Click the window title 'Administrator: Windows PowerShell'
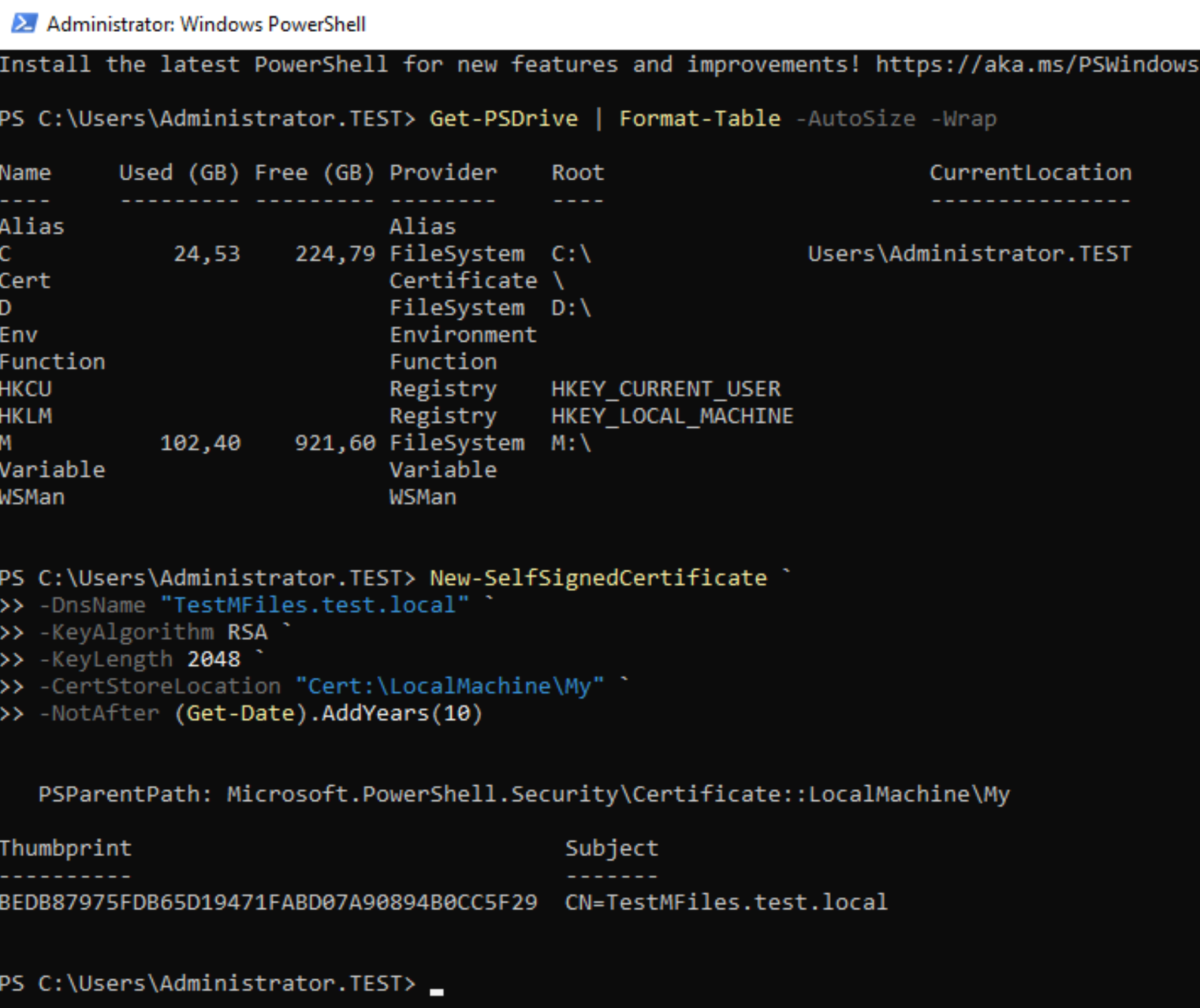The image size is (1200, 1008). tap(206, 25)
